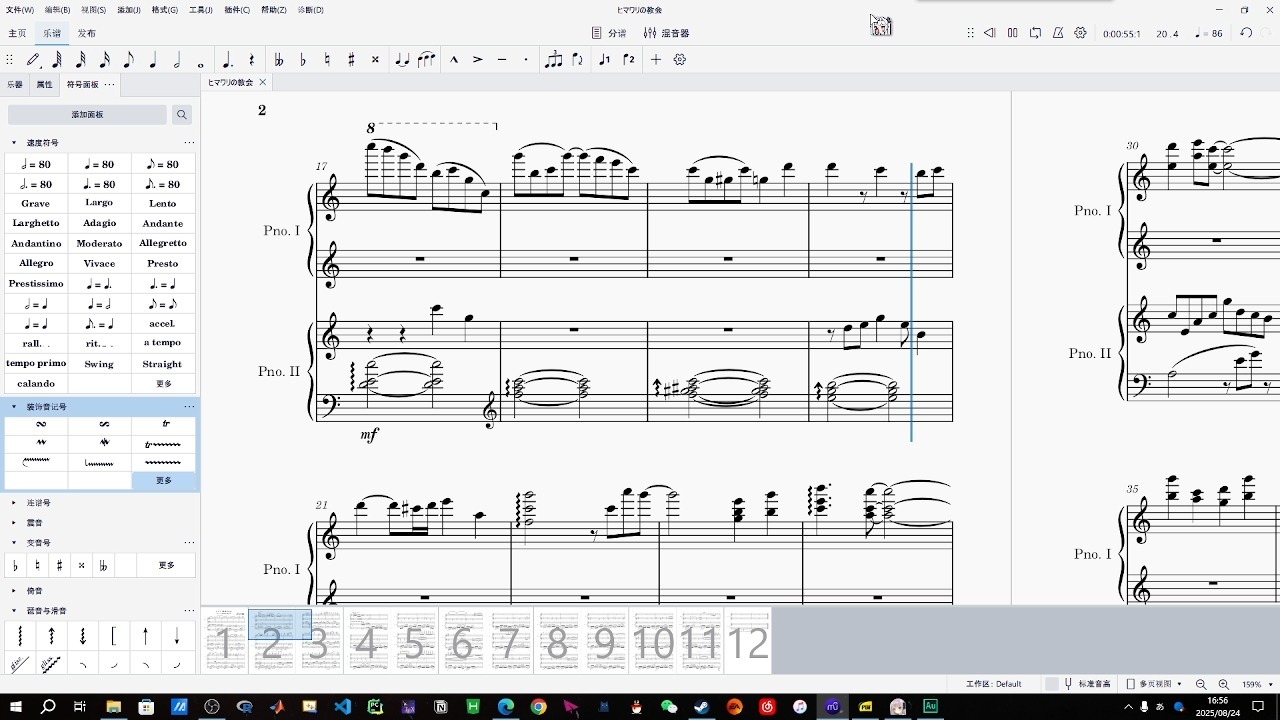This screenshot has height=720, width=1280.
Task: Search palettes with magnifier button
Action: point(182,115)
